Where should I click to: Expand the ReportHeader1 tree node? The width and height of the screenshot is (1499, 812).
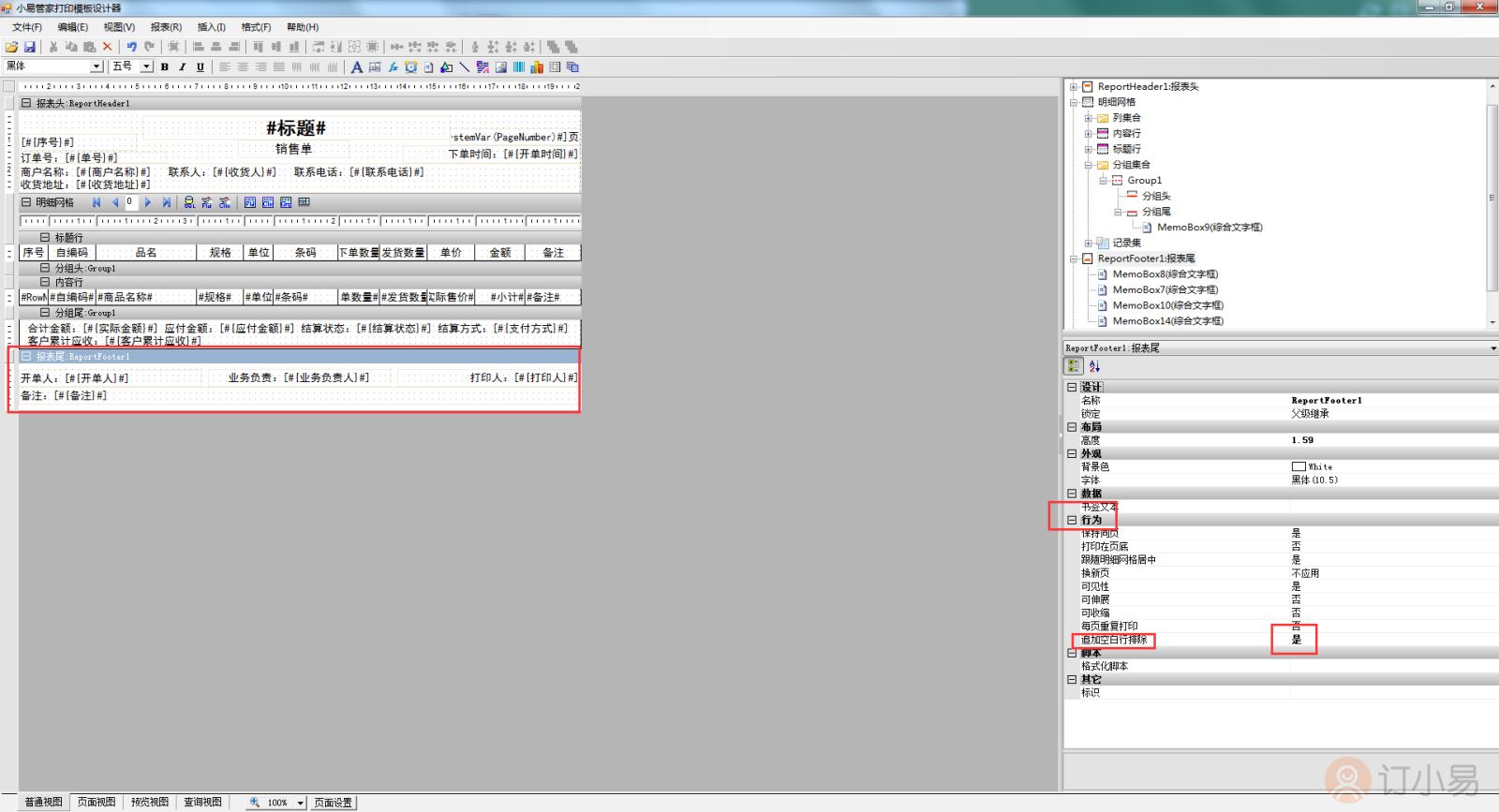[1074, 87]
